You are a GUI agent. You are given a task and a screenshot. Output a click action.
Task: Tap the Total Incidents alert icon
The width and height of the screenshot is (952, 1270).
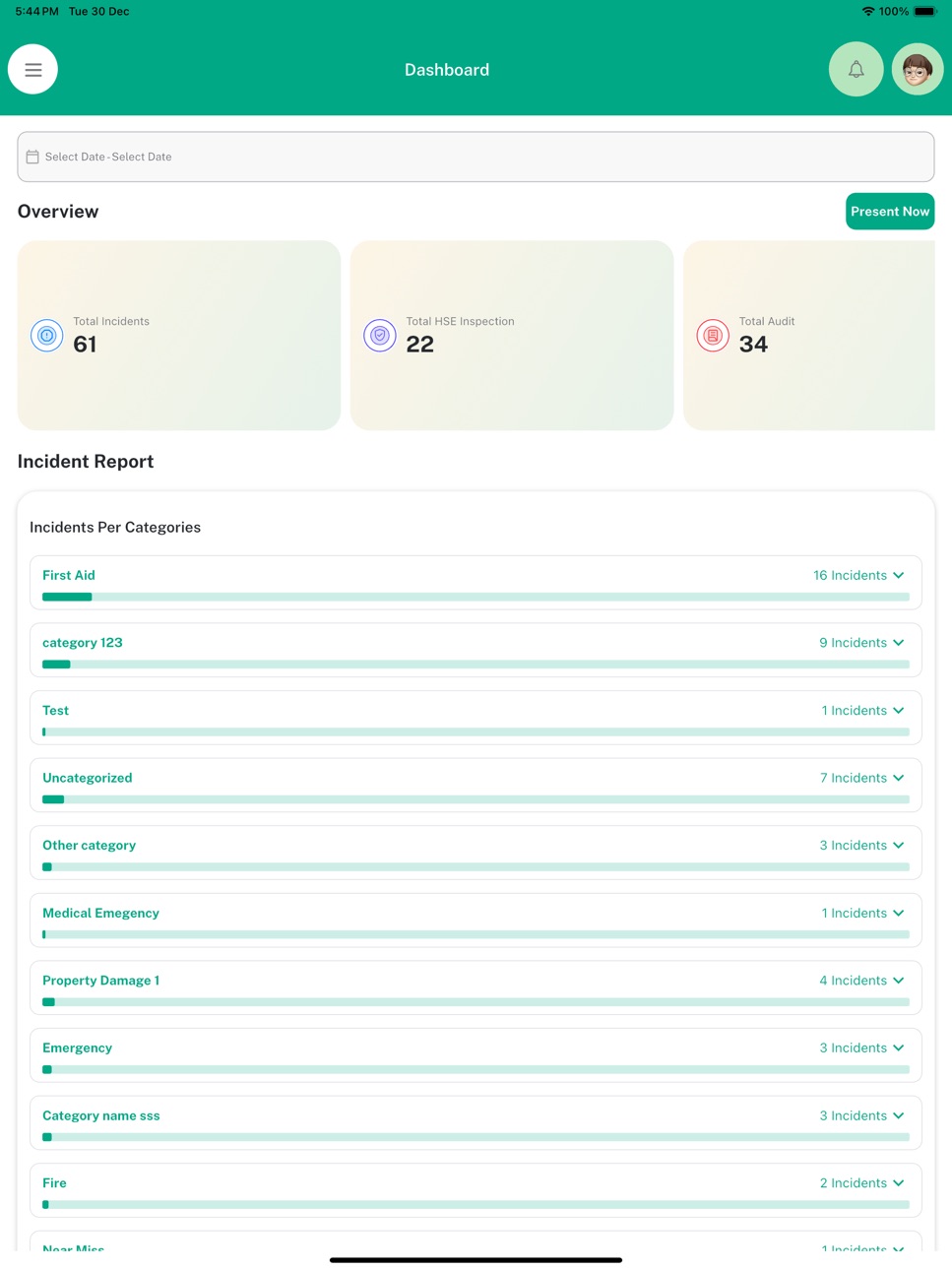pyautogui.click(x=46, y=336)
